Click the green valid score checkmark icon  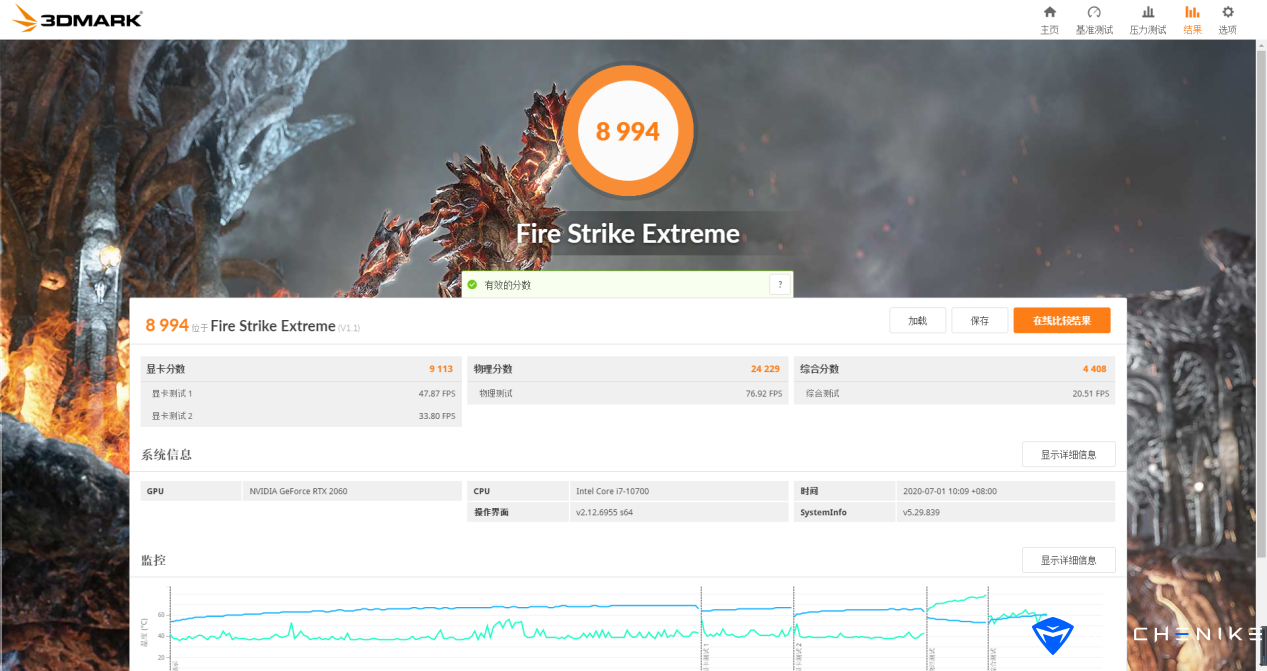tap(472, 285)
